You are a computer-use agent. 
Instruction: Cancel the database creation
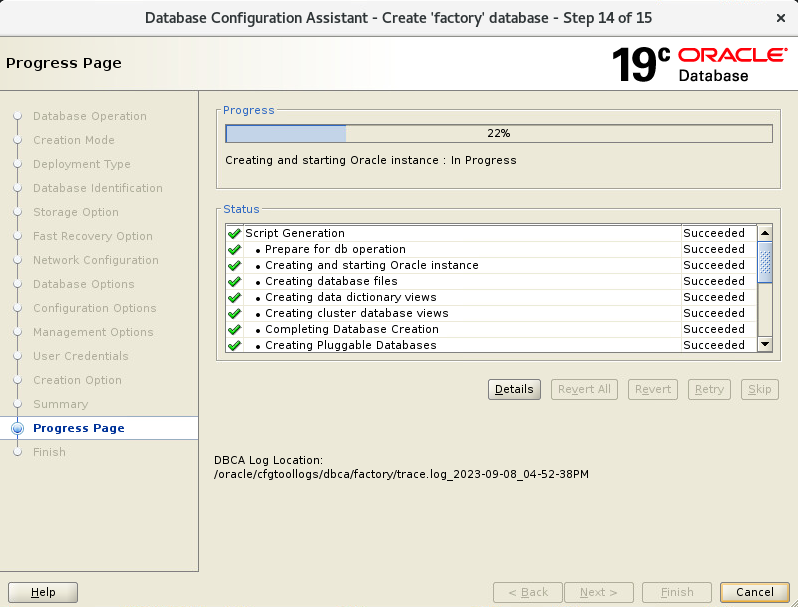(x=755, y=592)
